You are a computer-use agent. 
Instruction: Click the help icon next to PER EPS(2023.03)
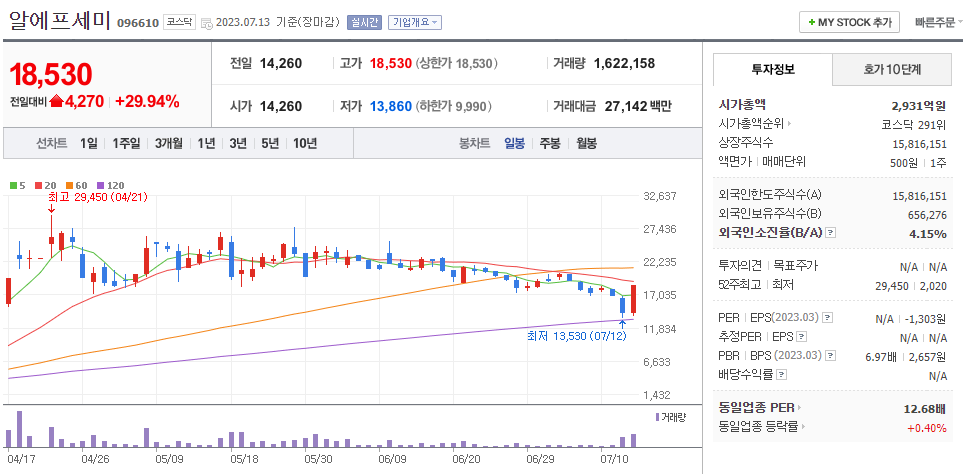point(828,318)
